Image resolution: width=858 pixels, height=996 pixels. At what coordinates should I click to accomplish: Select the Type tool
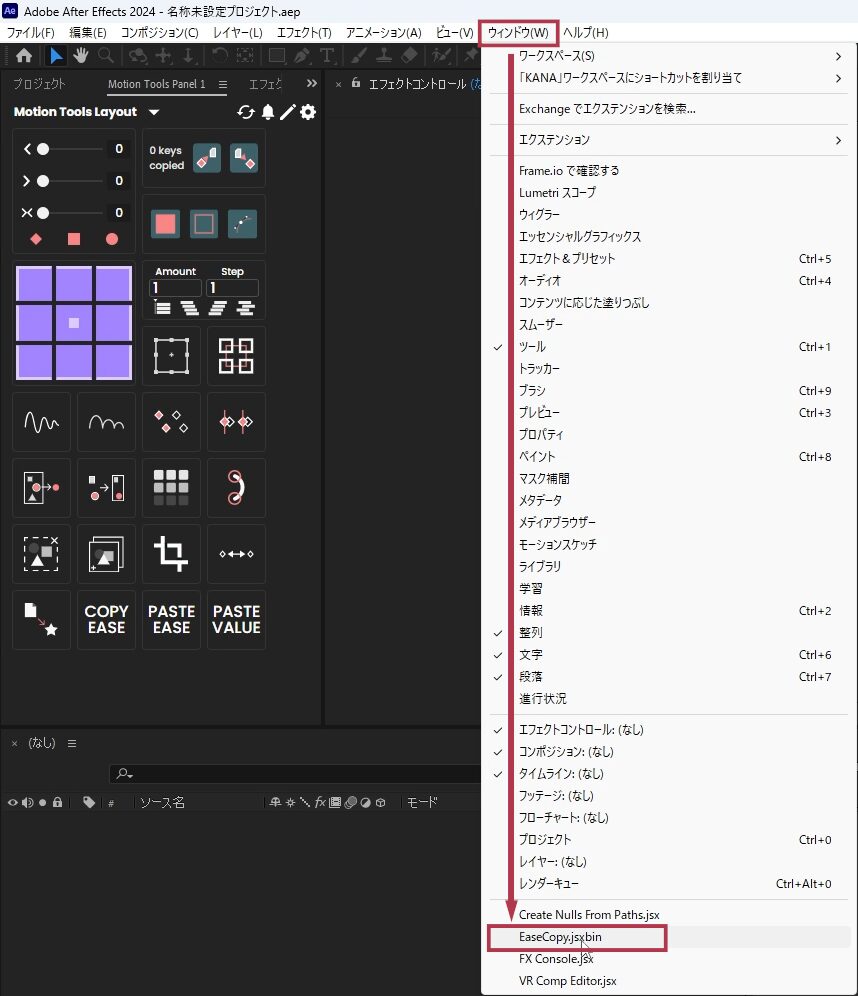point(327,56)
